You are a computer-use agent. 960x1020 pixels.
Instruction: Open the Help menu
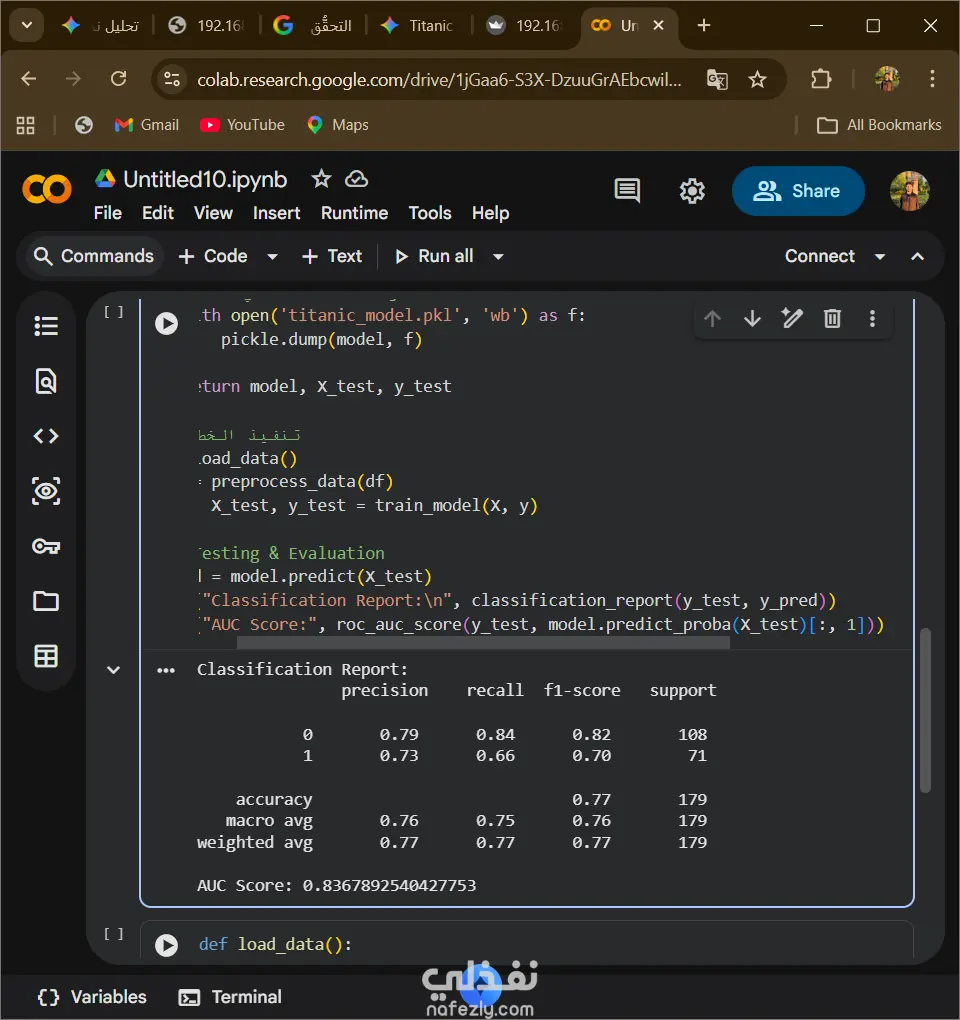click(x=490, y=213)
